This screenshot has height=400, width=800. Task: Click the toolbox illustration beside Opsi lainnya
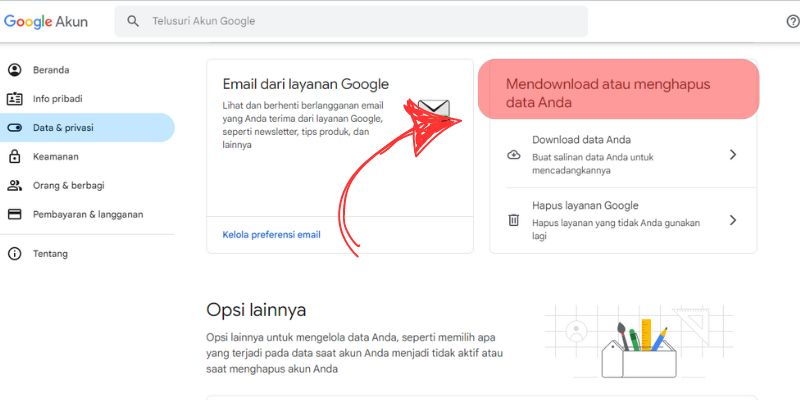click(639, 341)
